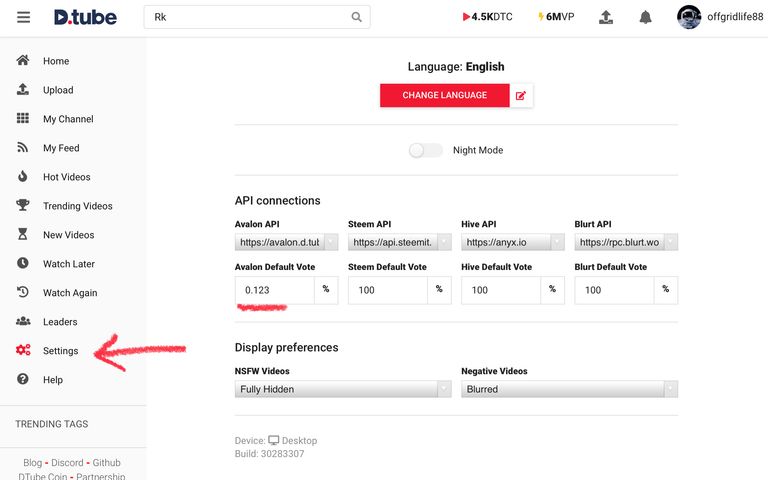Open New Videos page

click(69, 235)
